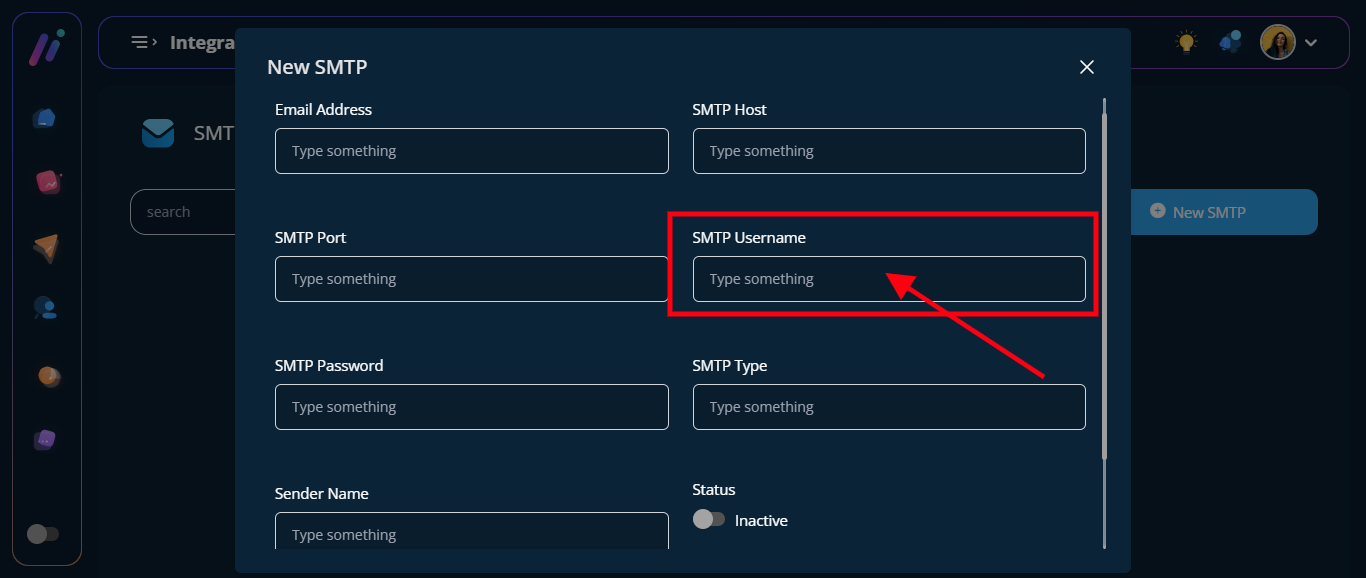Image resolution: width=1366 pixels, height=578 pixels.
Task: Open the blue notification bell icon
Action: point(1230,42)
